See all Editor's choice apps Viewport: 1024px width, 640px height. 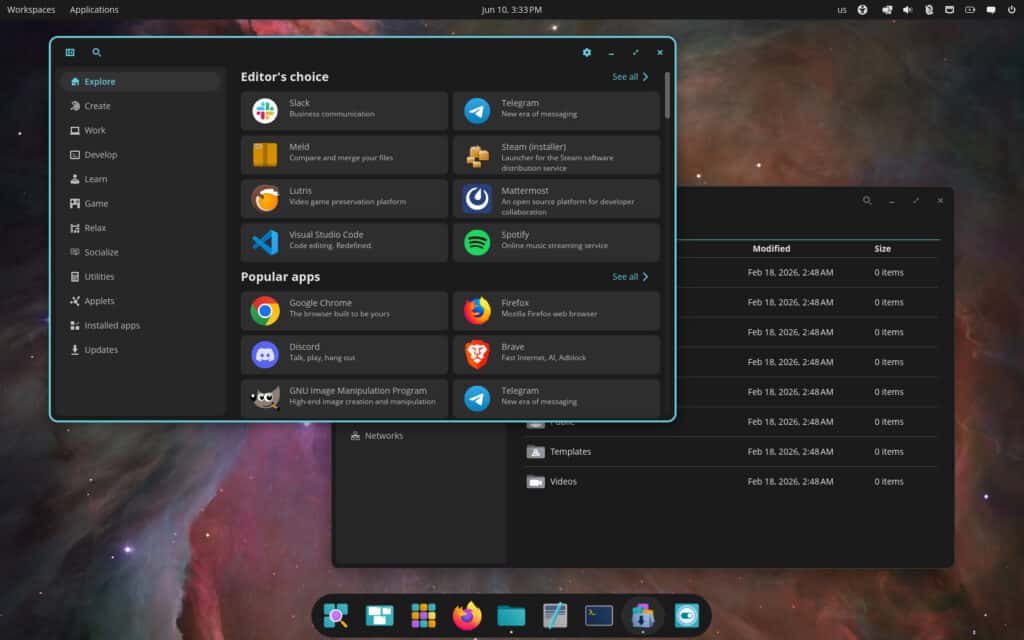[630, 77]
